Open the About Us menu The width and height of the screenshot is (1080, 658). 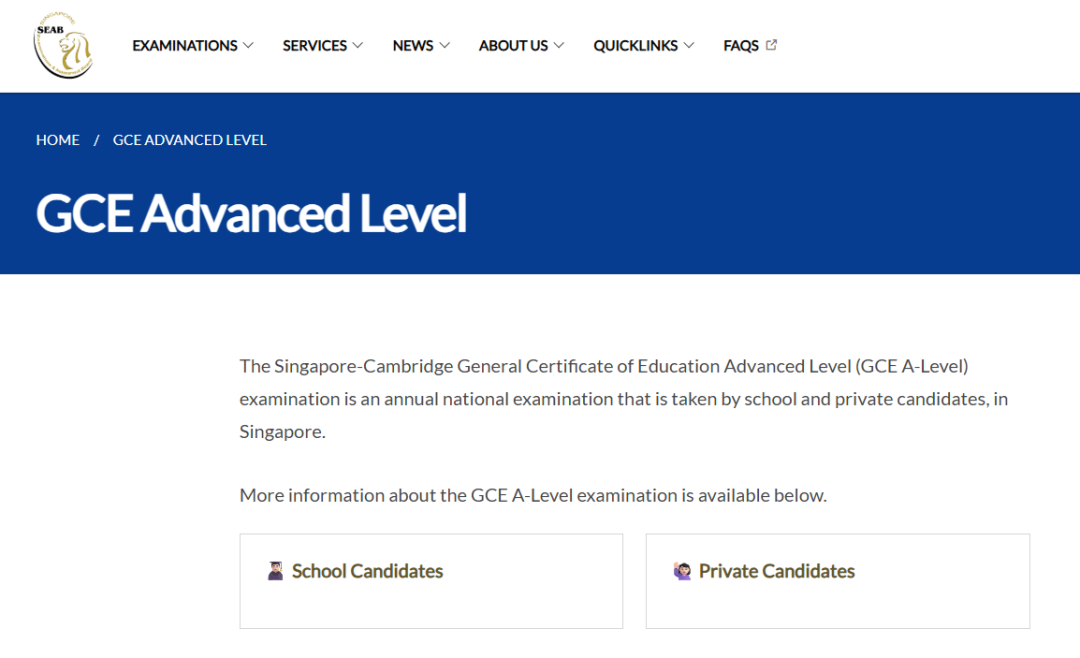(513, 45)
